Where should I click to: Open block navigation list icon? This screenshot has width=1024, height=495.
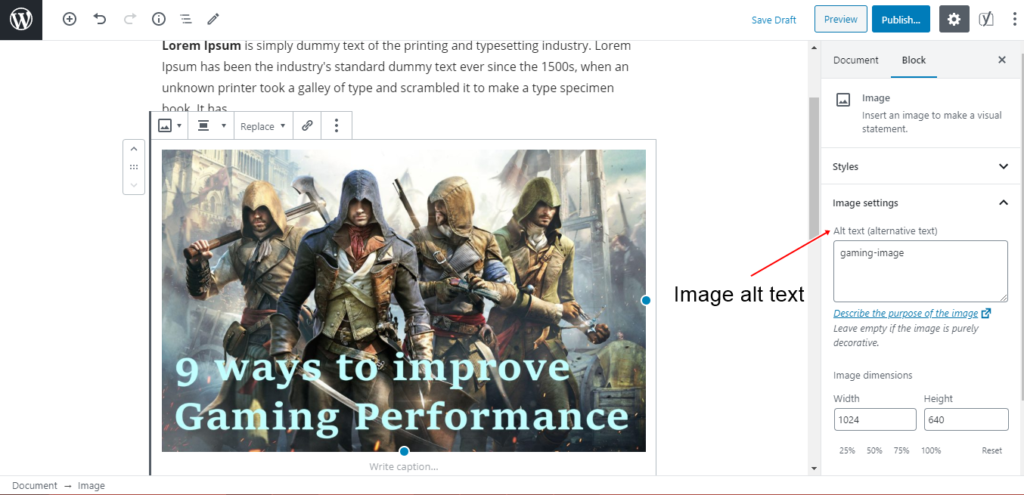tap(186, 20)
